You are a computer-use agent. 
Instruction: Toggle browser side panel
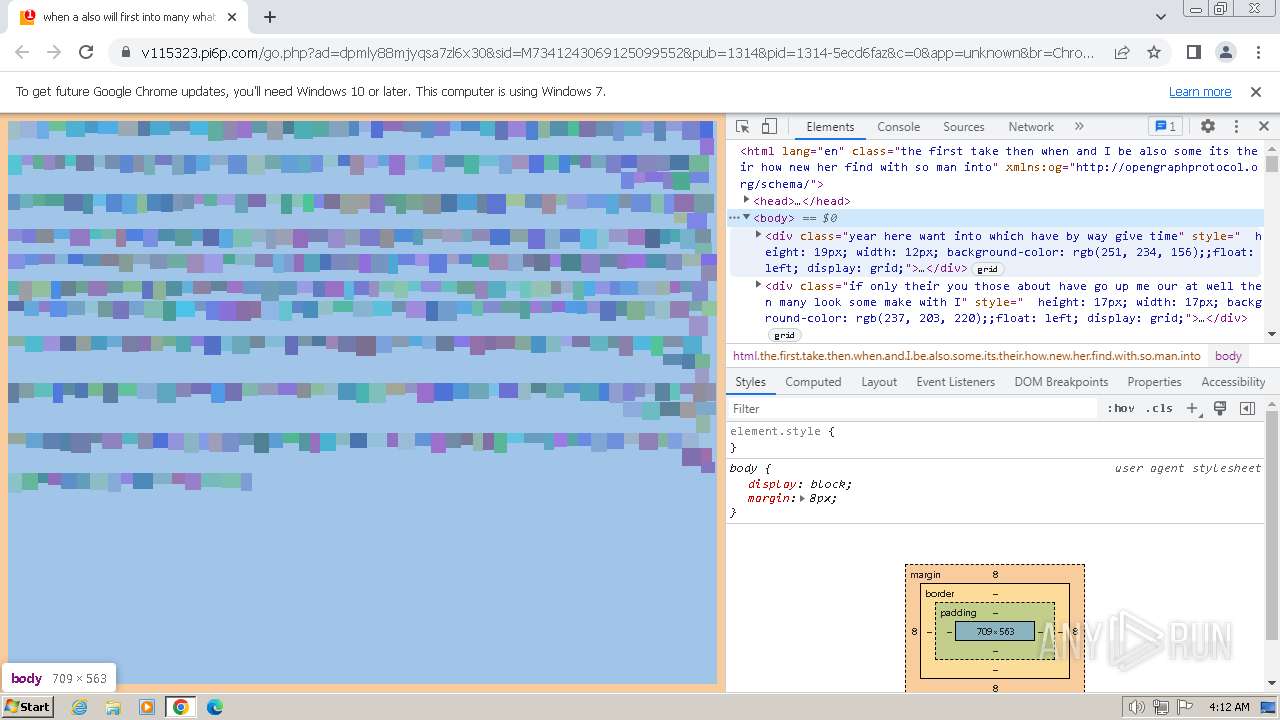[1194, 52]
